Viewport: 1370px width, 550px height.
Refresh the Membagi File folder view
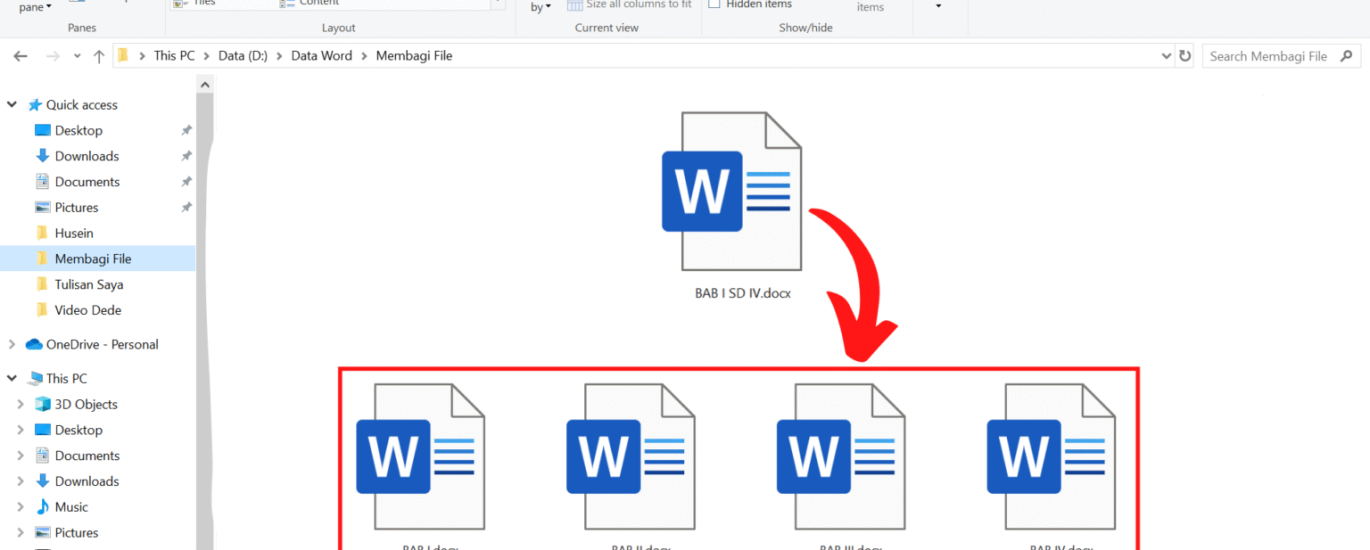pos(1185,56)
